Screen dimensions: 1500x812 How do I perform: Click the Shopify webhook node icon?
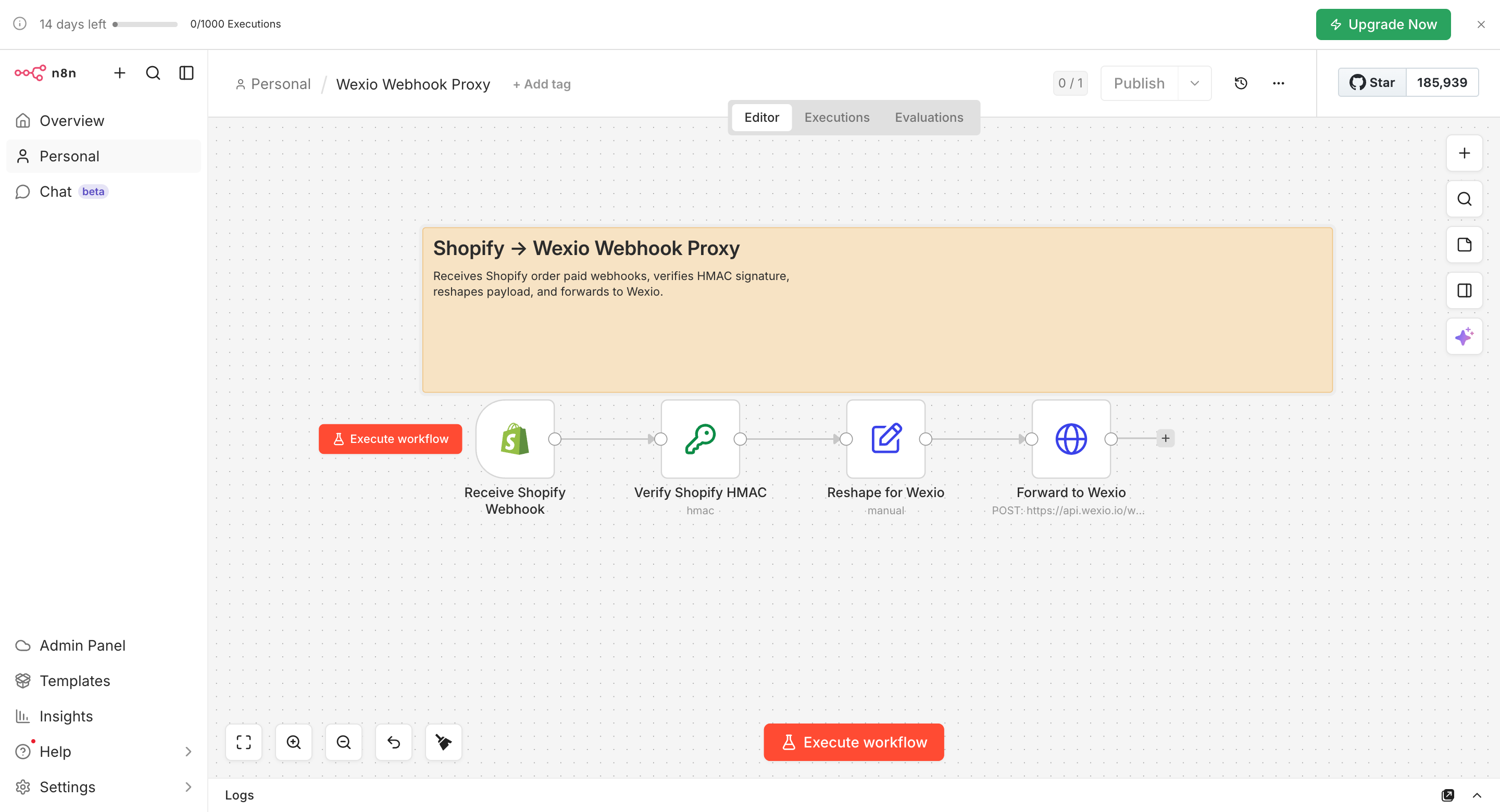click(x=515, y=439)
